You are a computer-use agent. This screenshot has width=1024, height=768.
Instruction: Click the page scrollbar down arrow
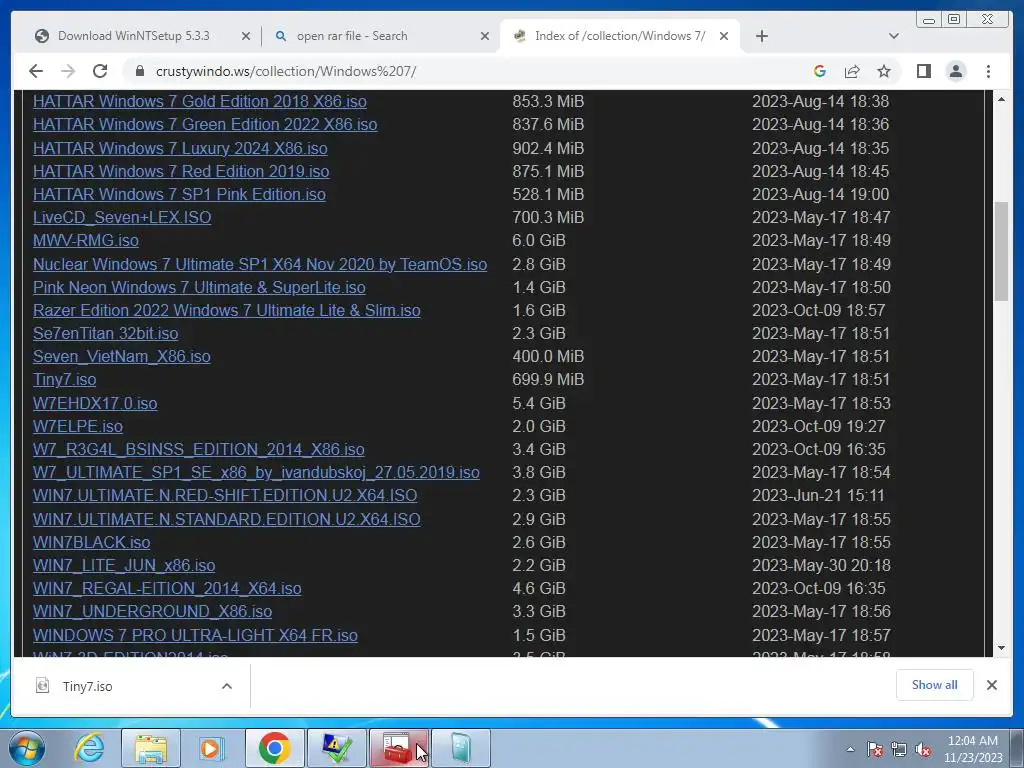coord(1001,648)
